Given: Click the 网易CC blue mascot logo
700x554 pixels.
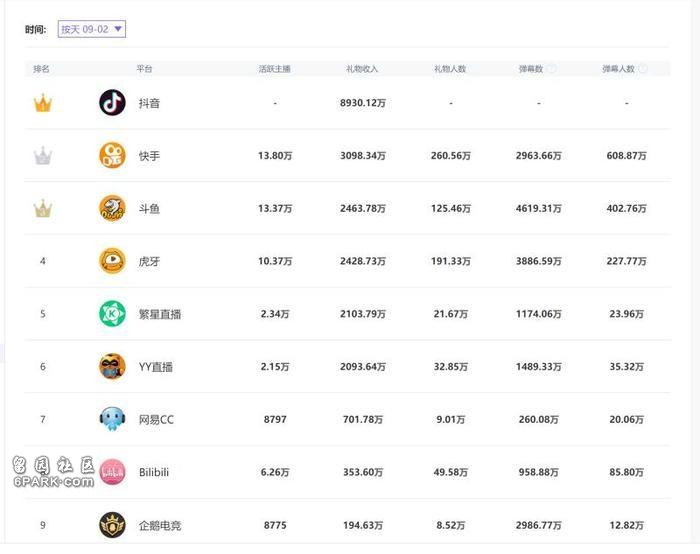Looking at the screenshot, I should pyautogui.click(x=112, y=419).
